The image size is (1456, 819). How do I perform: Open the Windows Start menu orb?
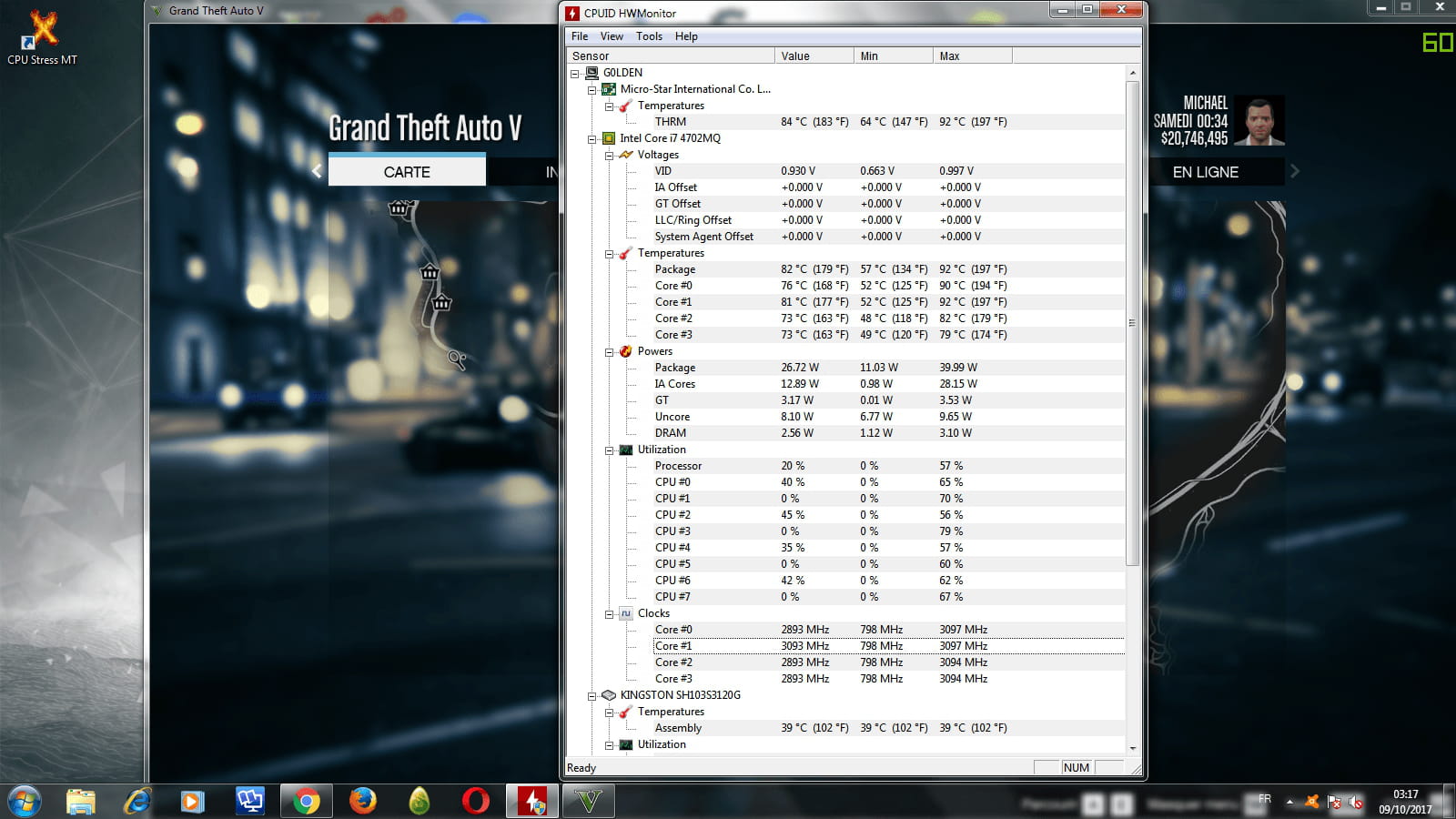coord(24,802)
